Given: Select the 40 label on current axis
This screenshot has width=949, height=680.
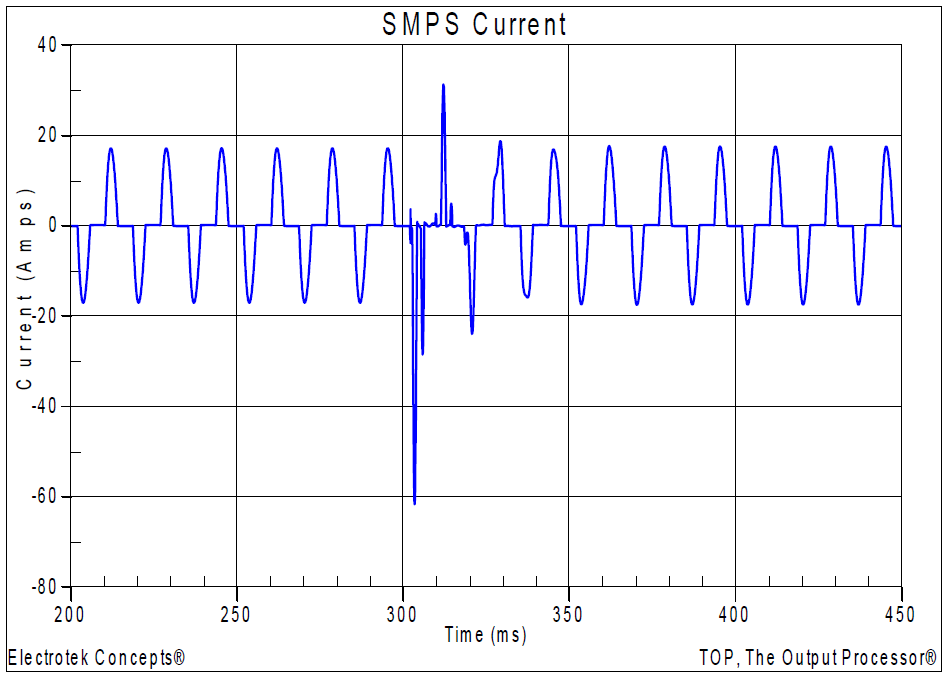Looking at the screenshot, I should click(49, 45).
